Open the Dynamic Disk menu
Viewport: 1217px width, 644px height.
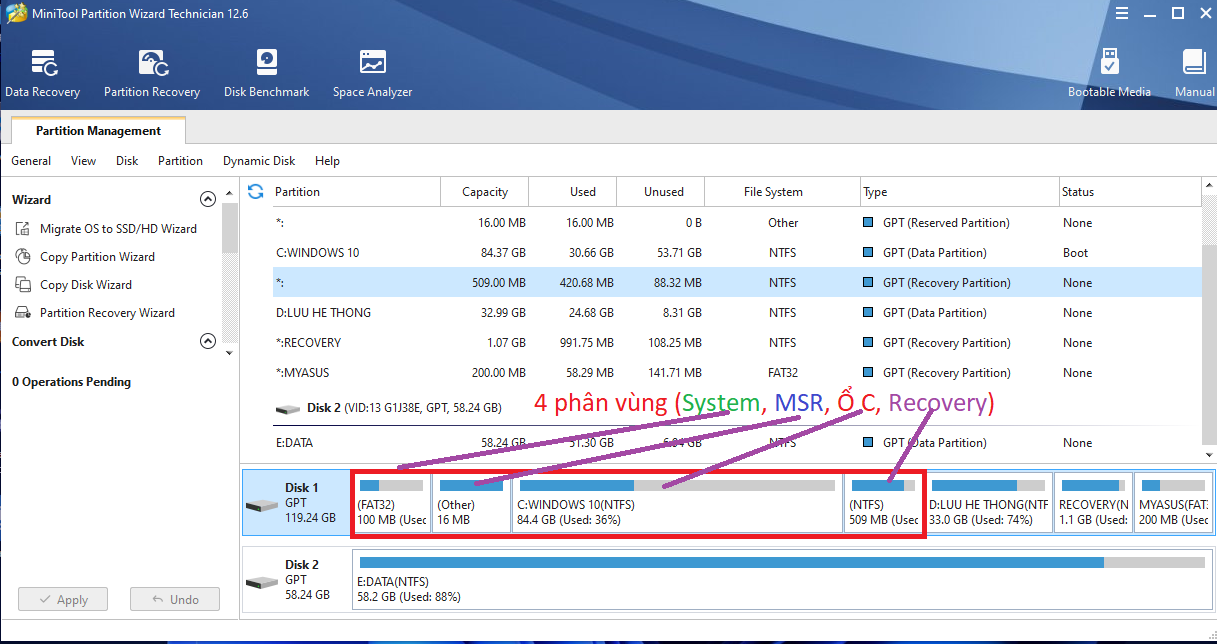(x=259, y=161)
